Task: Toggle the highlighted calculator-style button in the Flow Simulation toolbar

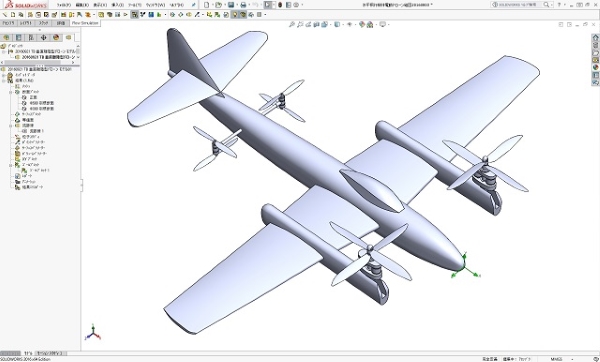Action: [134, 15]
